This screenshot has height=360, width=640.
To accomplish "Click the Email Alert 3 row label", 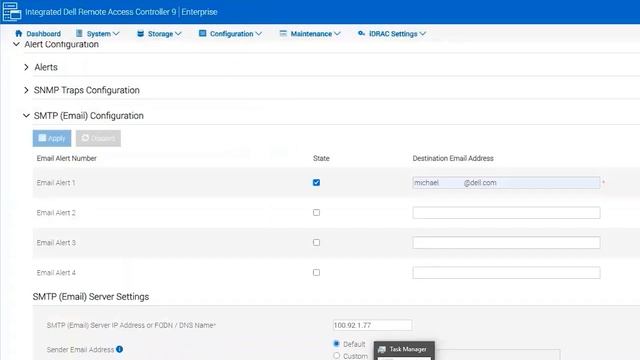I will coord(56,243).
